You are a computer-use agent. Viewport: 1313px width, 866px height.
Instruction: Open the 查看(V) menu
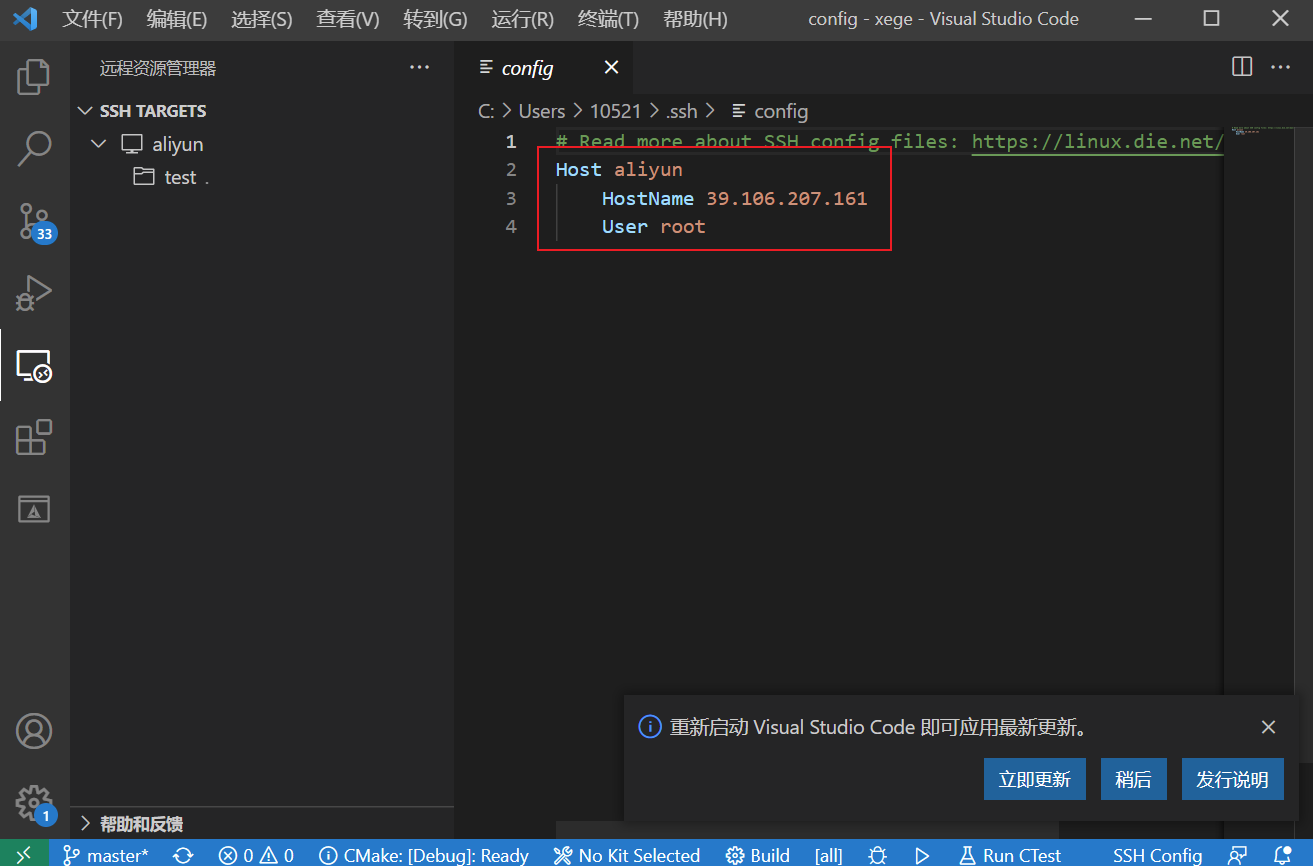[x=347, y=19]
